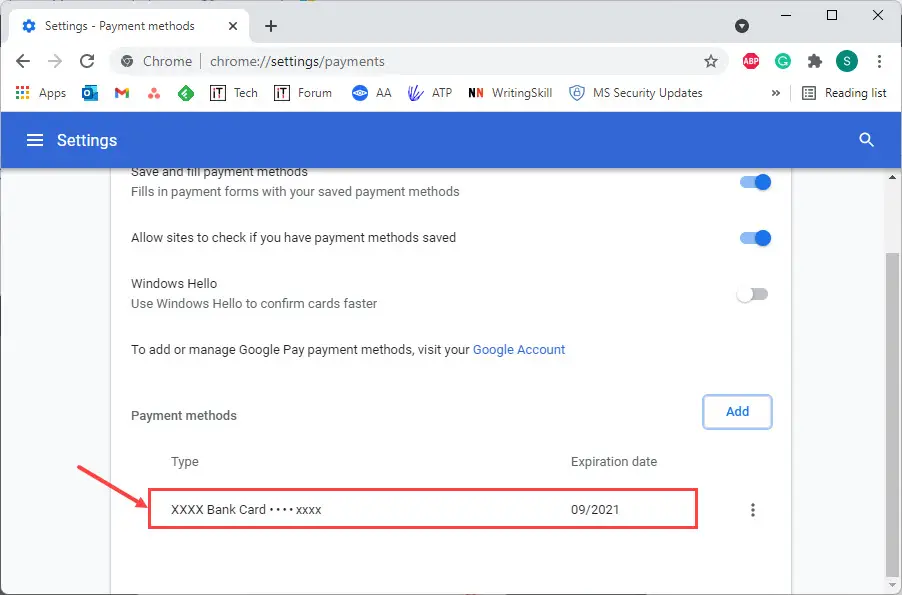Open the Outlook bookmark
This screenshot has width=902, height=595.
coord(90,93)
